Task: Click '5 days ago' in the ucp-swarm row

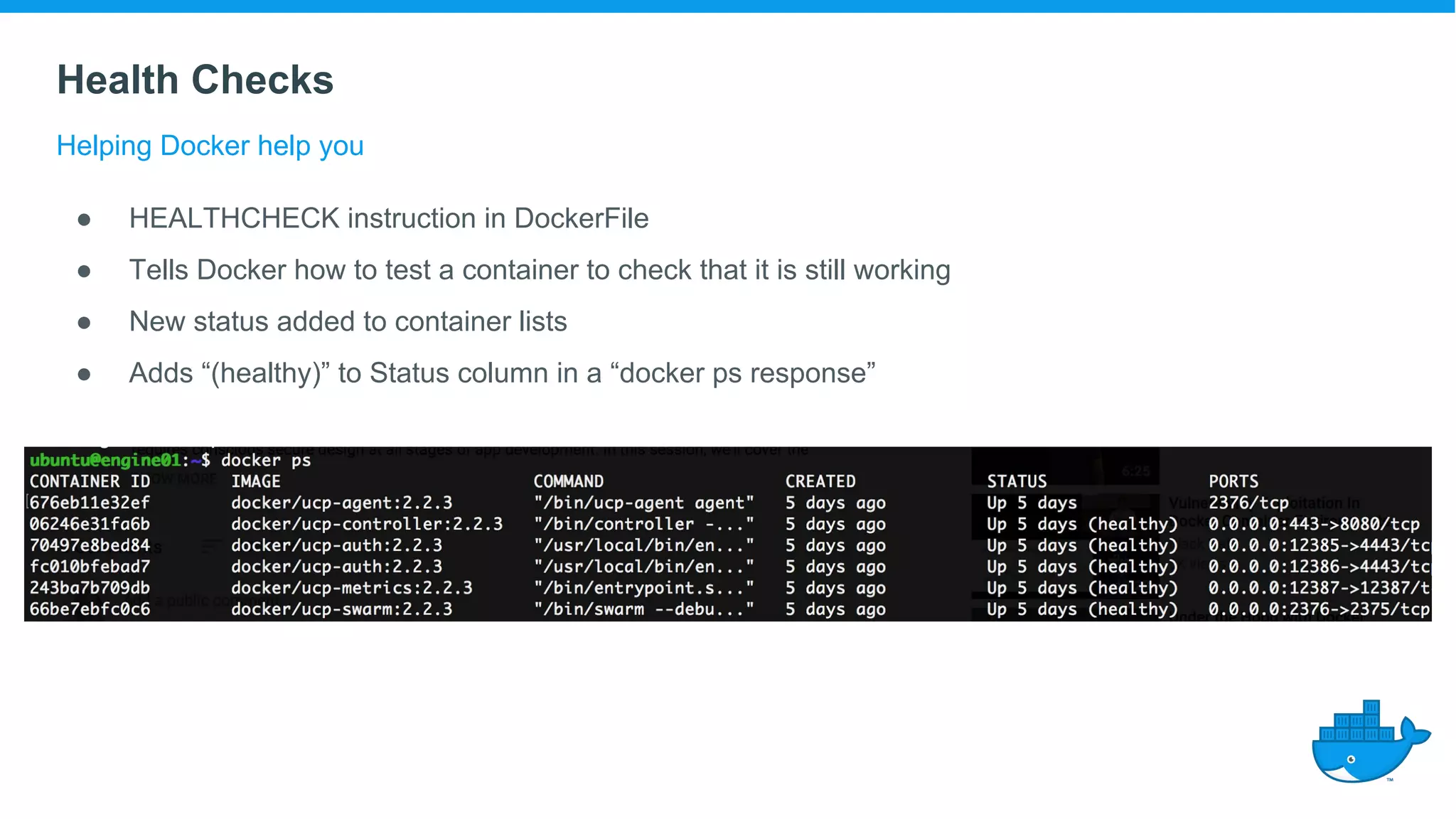Action: 835,609
